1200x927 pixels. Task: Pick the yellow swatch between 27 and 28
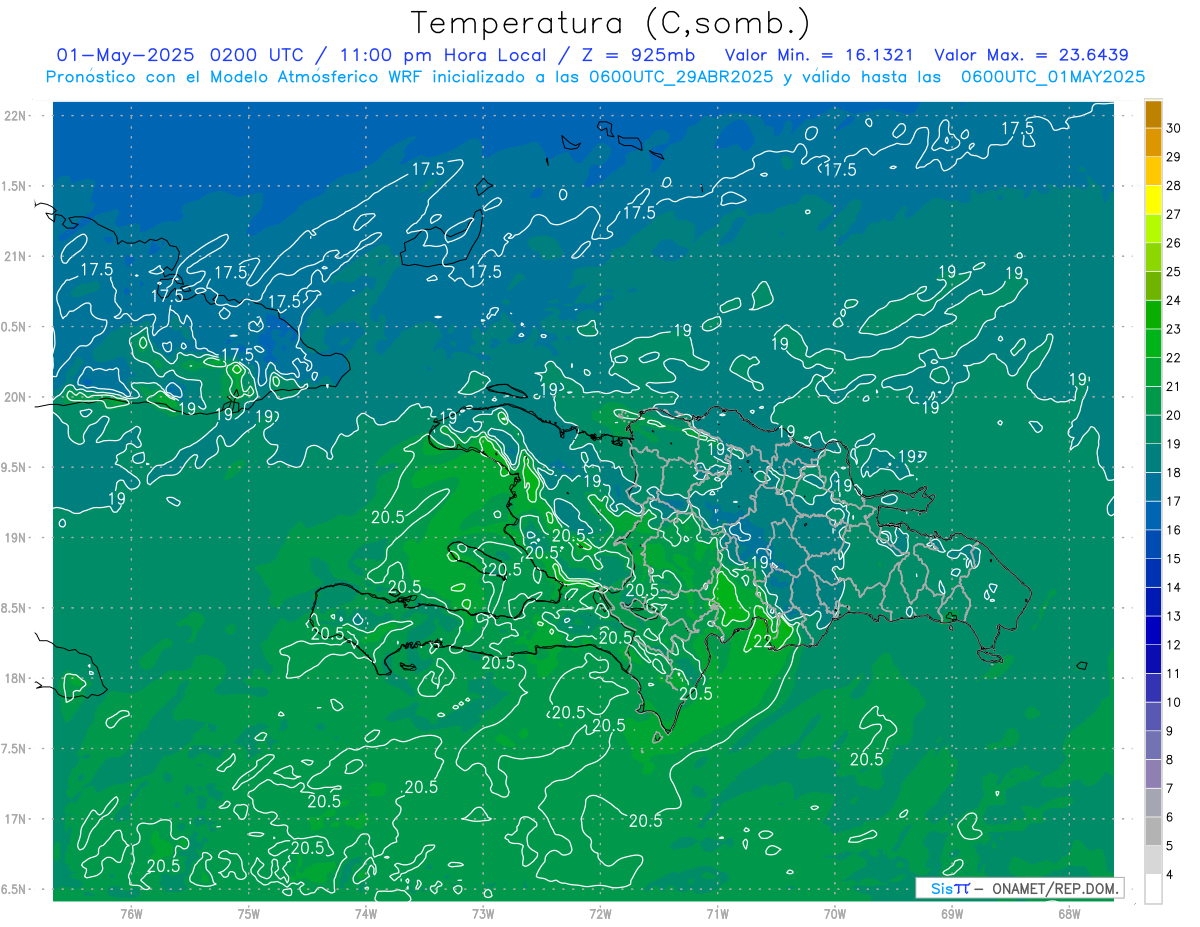[1153, 200]
